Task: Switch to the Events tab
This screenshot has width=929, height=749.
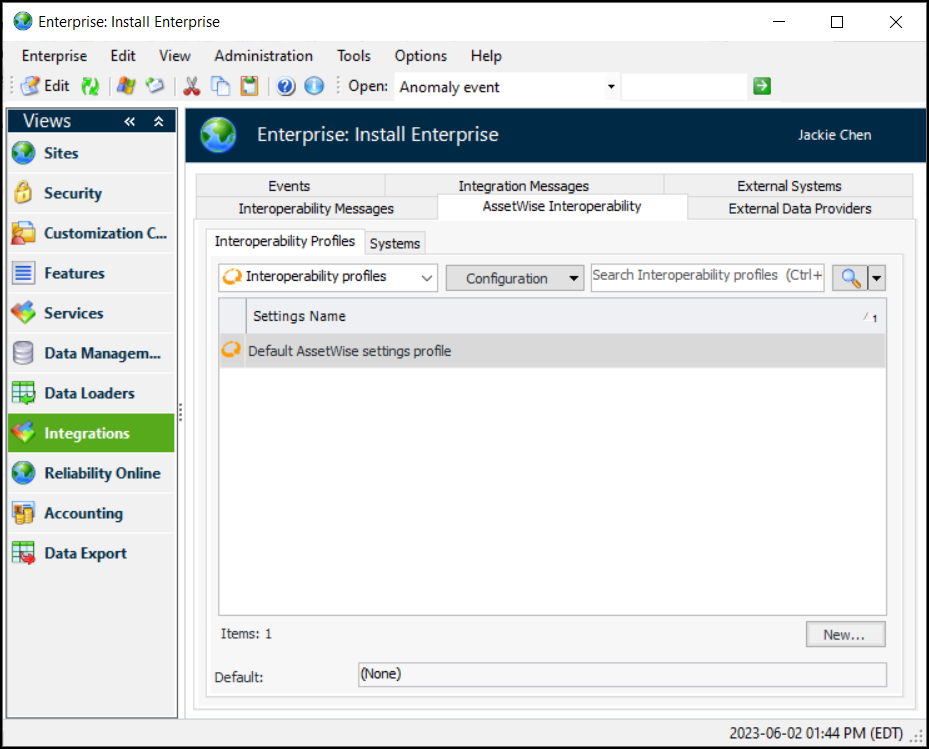Action: click(x=290, y=185)
